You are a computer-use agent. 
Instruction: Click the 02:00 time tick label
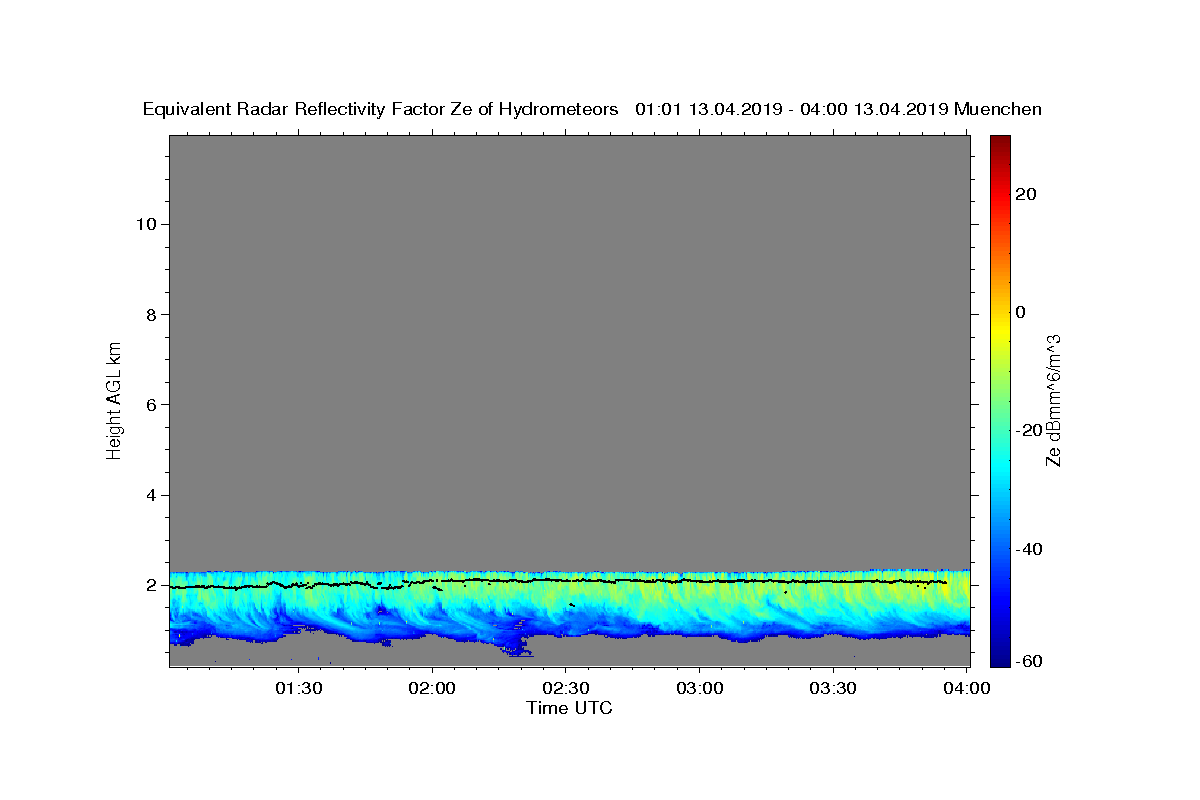432,688
